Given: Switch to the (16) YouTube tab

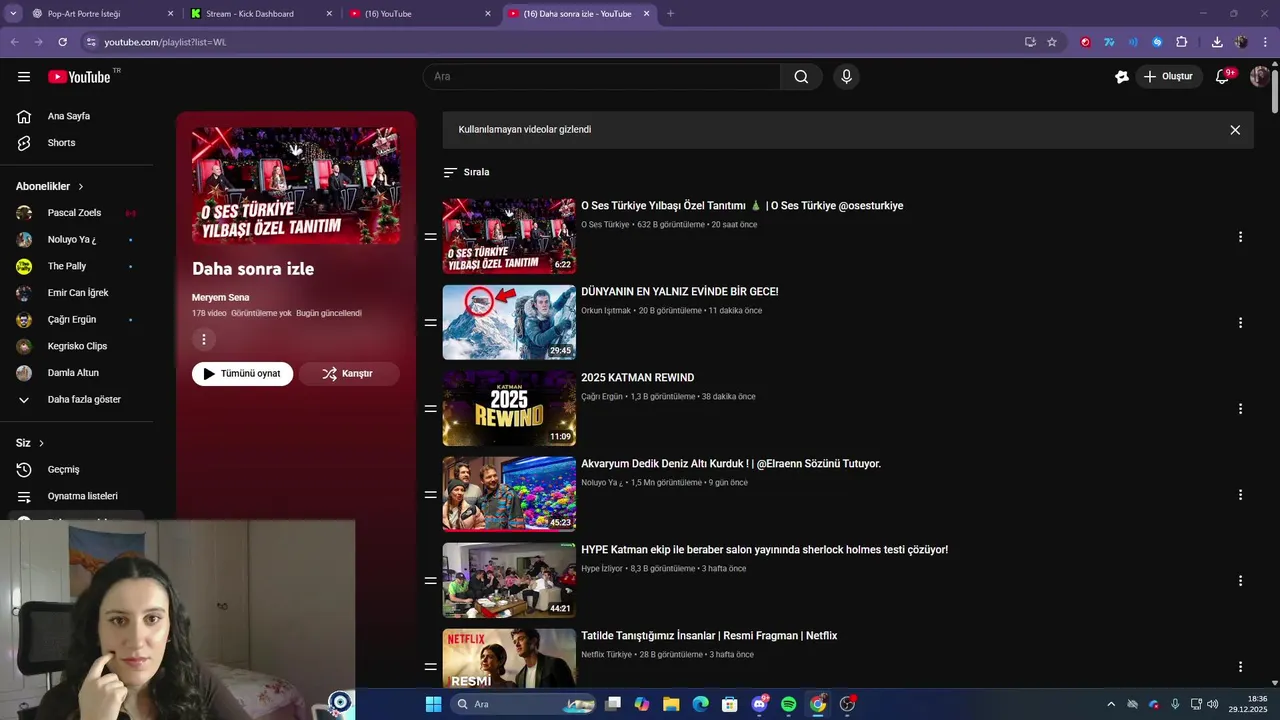Looking at the screenshot, I should tap(419, 14).
